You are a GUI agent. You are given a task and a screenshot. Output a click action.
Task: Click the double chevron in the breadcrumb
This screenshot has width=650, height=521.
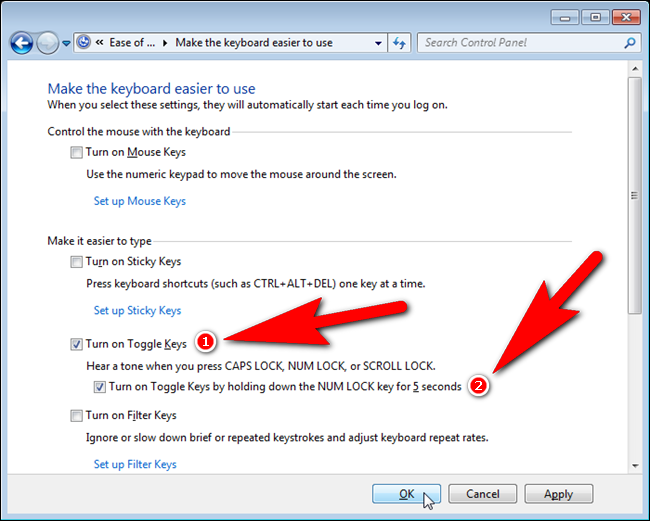[99, 42]
